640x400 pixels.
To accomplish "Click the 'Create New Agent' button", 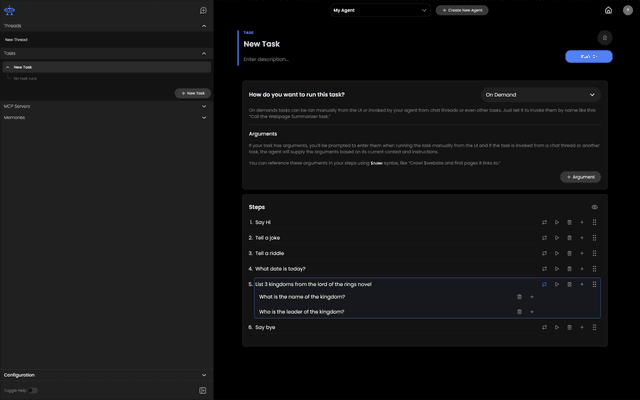I will point(462,10).
